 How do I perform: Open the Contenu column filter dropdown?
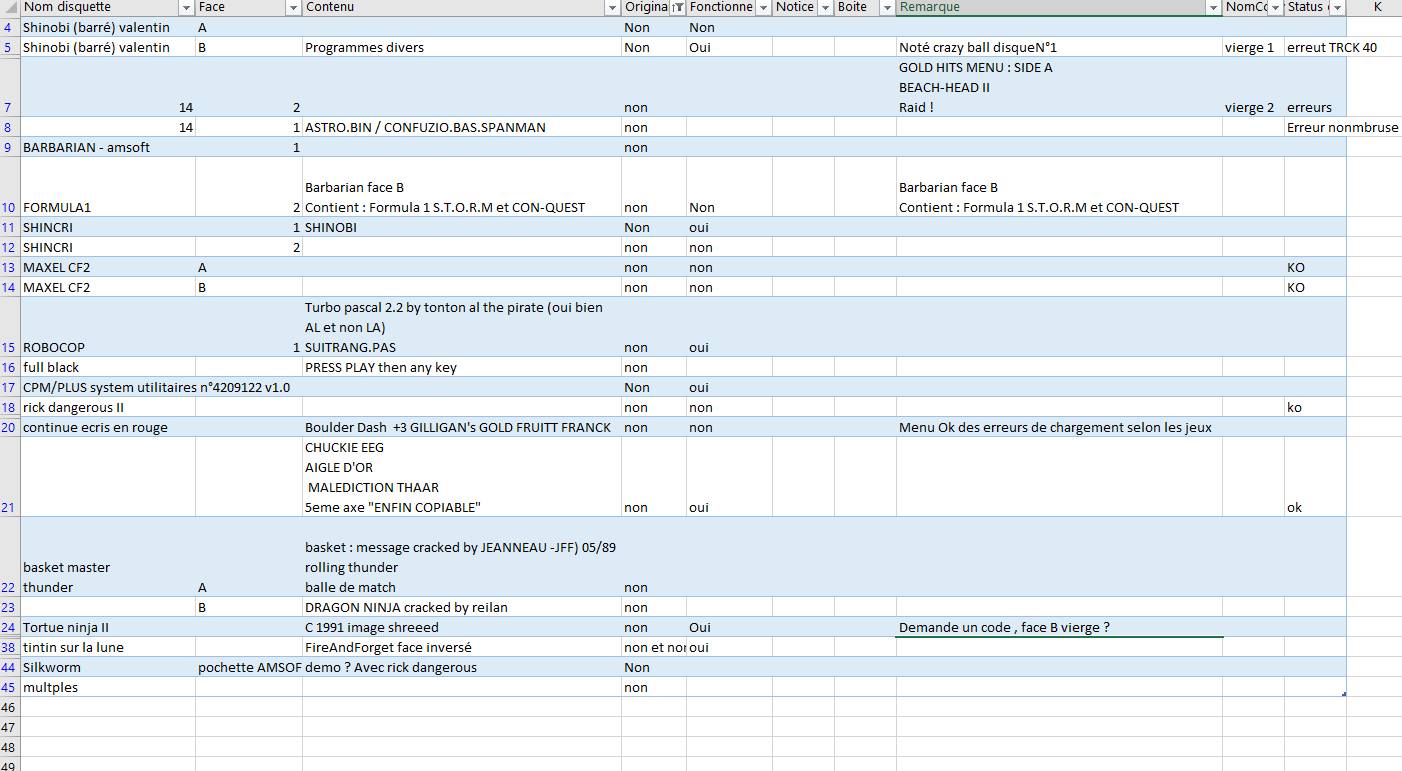[612, 8]
